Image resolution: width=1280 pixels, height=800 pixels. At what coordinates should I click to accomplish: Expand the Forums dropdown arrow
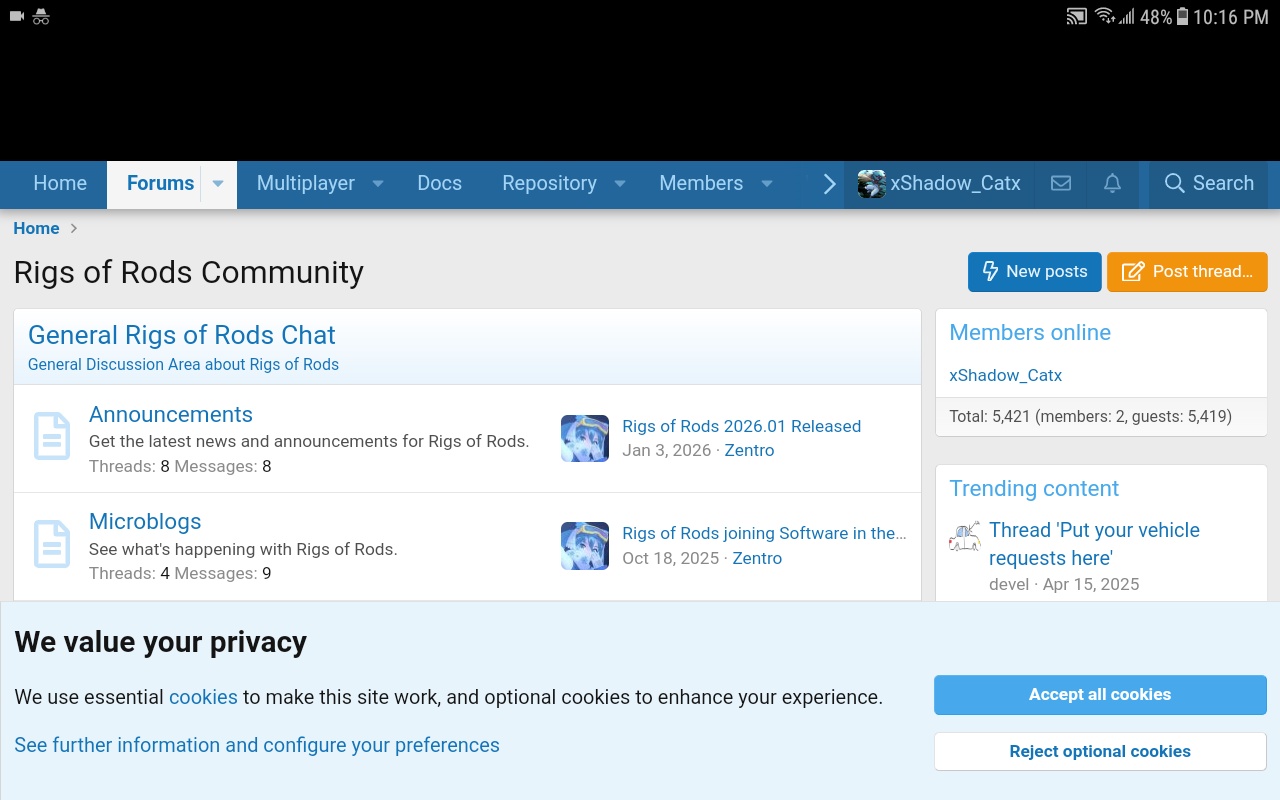click(218, 184)
